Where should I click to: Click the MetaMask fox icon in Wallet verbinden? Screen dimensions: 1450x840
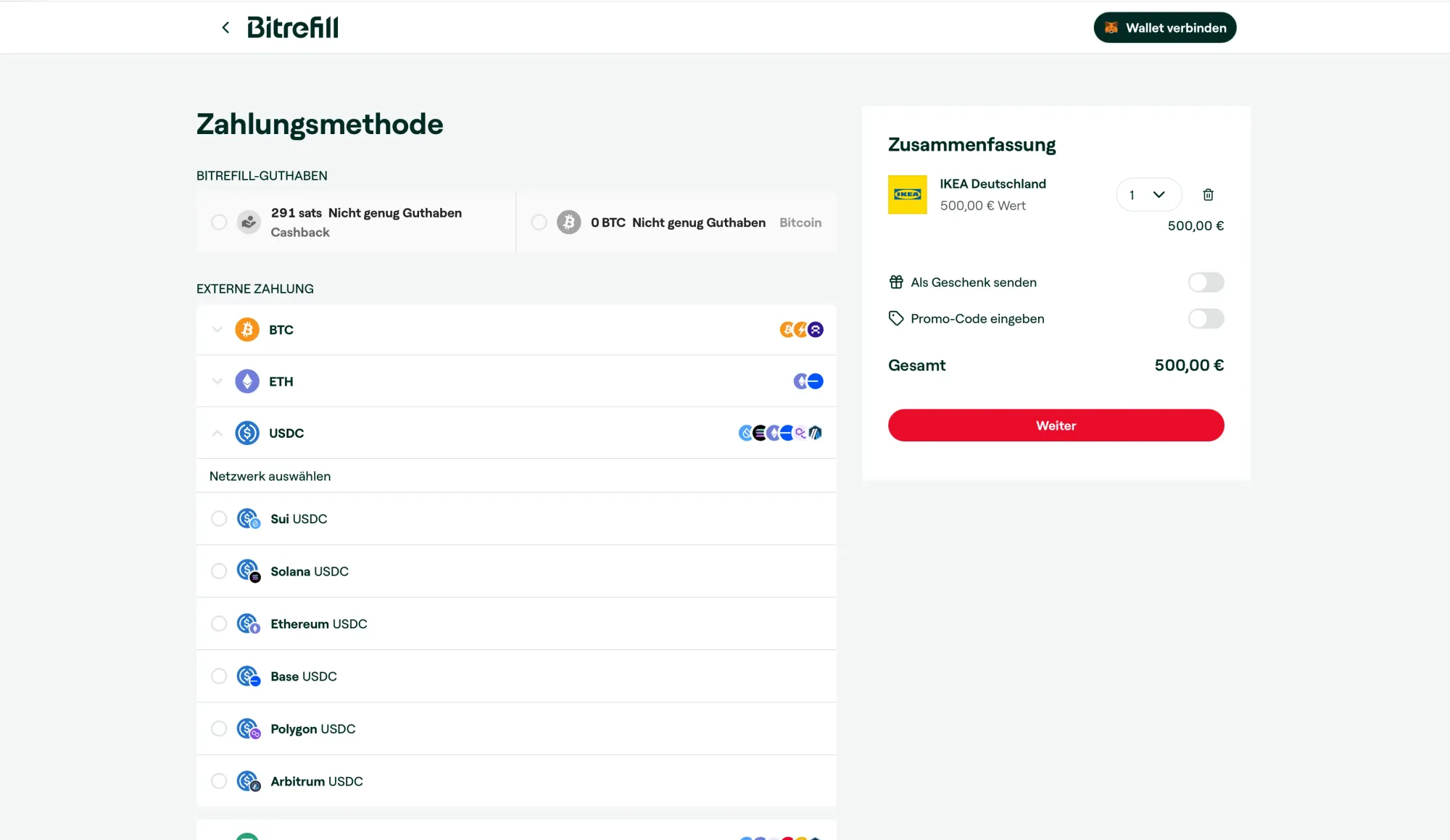point(1111,28)
